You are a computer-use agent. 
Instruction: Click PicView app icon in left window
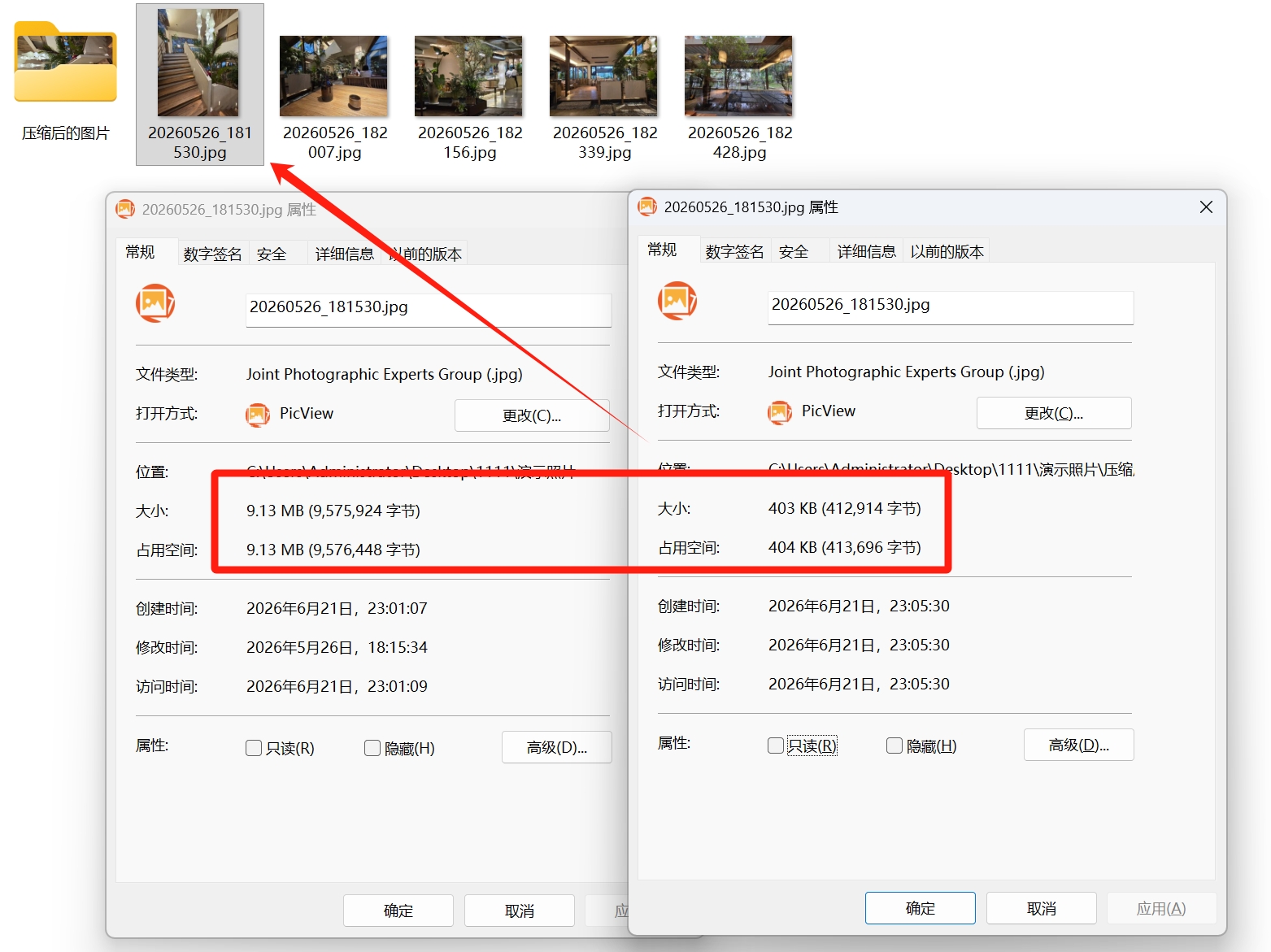(258, 415)
